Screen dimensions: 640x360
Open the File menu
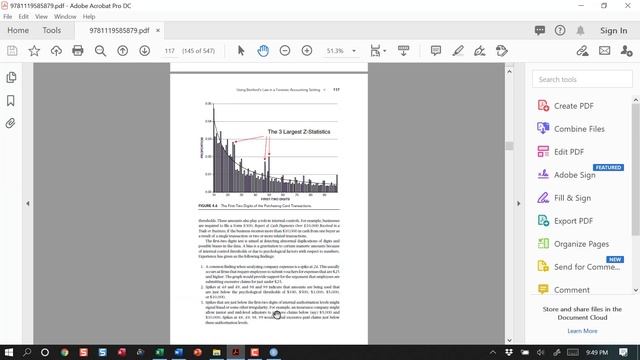click(7, 16)
